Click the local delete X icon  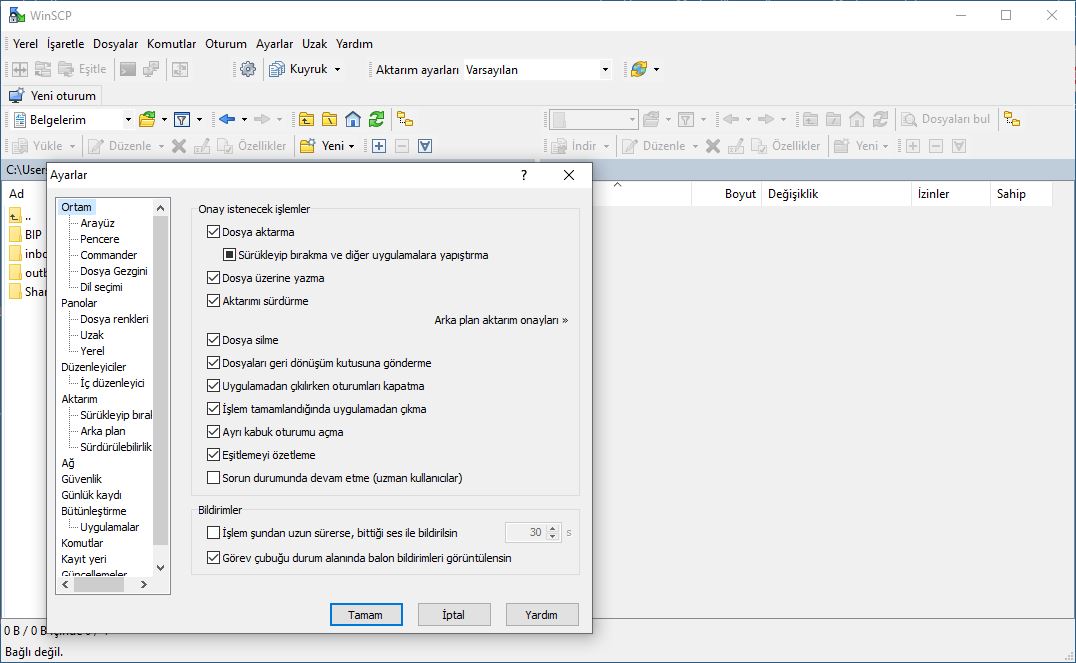coord(178,146)
